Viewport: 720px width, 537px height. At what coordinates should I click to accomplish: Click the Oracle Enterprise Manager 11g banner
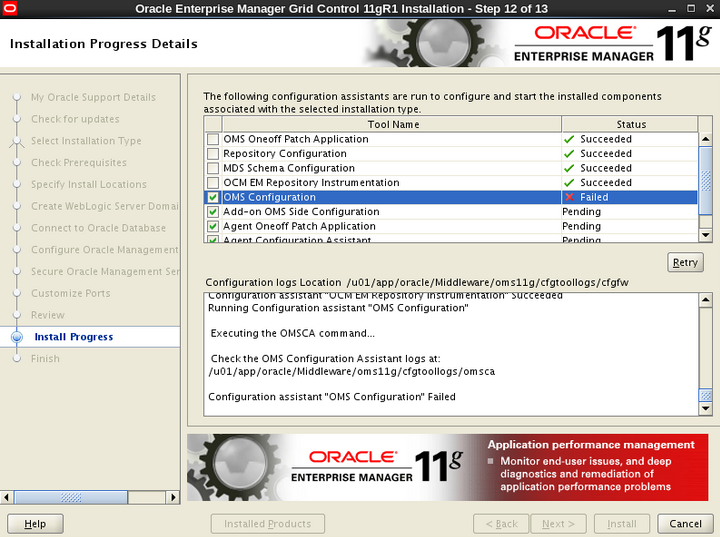point(448,468)
